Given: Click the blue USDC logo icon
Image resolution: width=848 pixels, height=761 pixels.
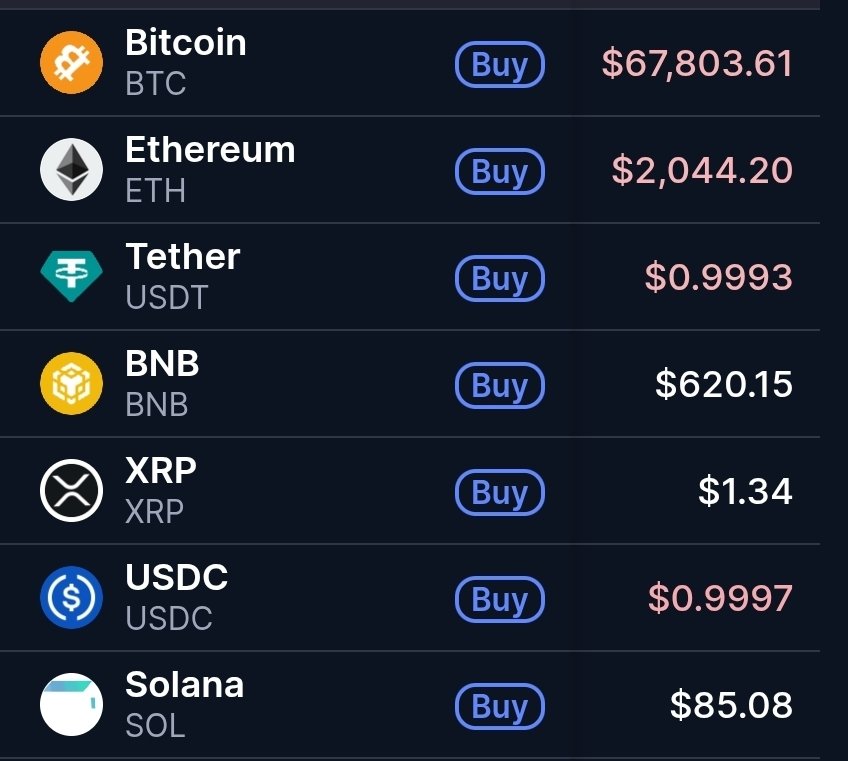Looking at the screenshot, I should point(71,598).
